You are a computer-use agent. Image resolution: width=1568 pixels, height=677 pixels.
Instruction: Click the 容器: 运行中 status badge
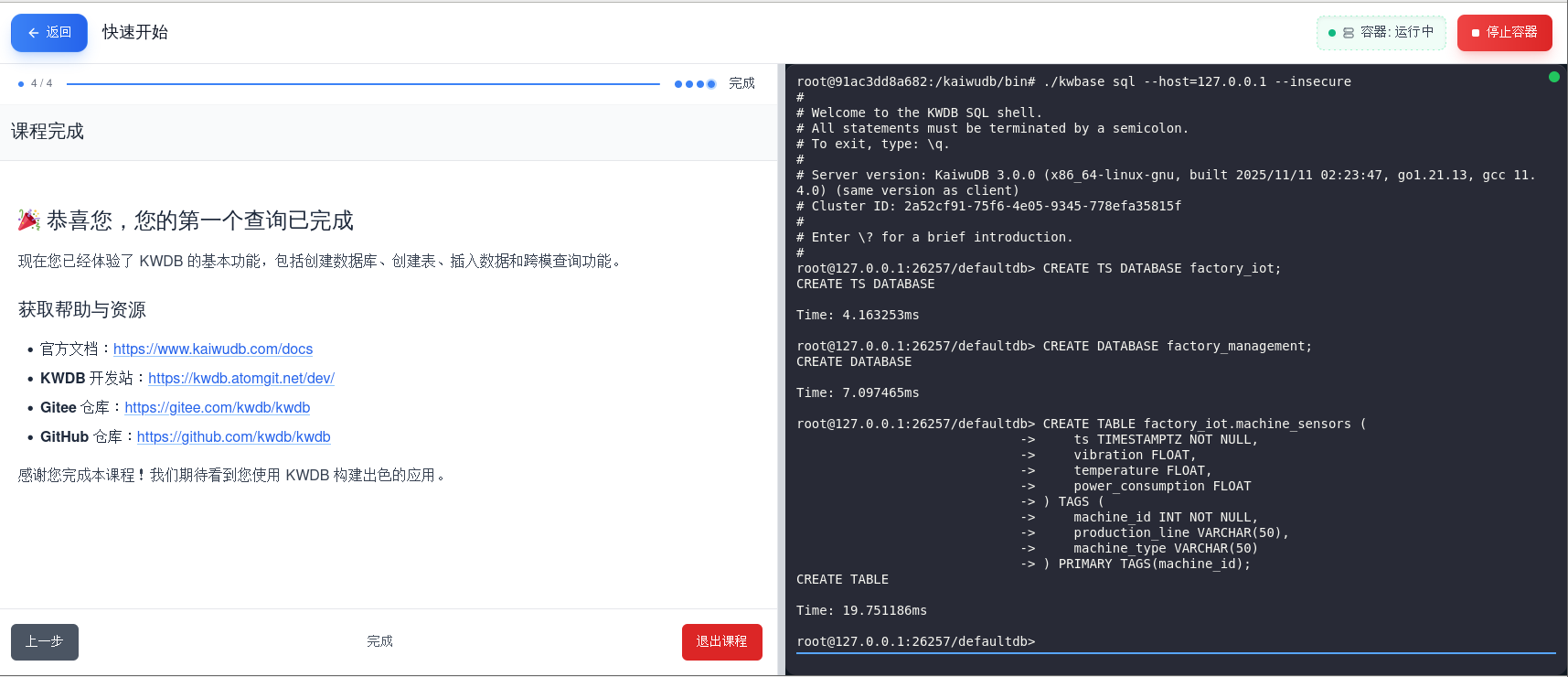(1381, 33)
